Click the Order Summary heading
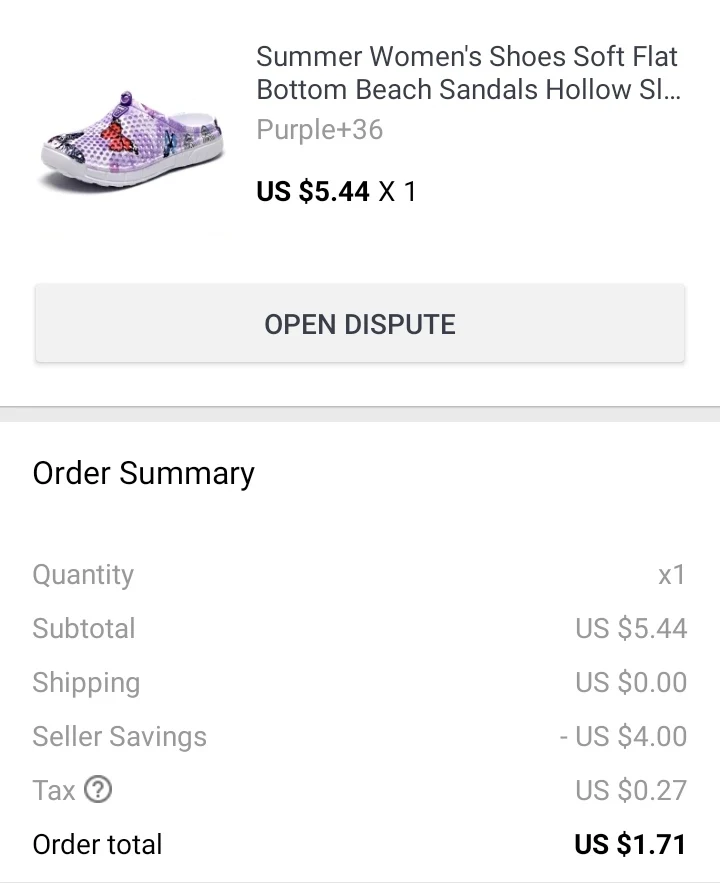720x891 pixels. click(144, 473)
